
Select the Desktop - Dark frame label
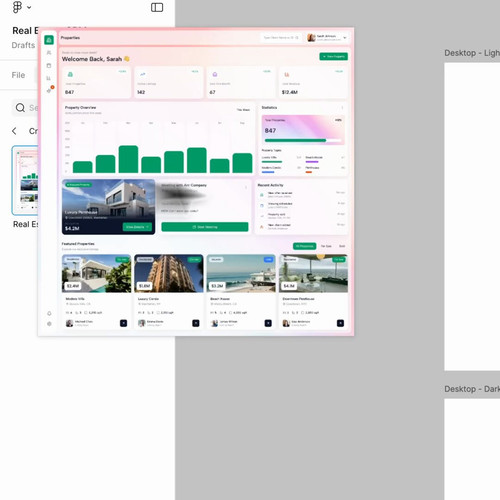click(x=472, y=389)
